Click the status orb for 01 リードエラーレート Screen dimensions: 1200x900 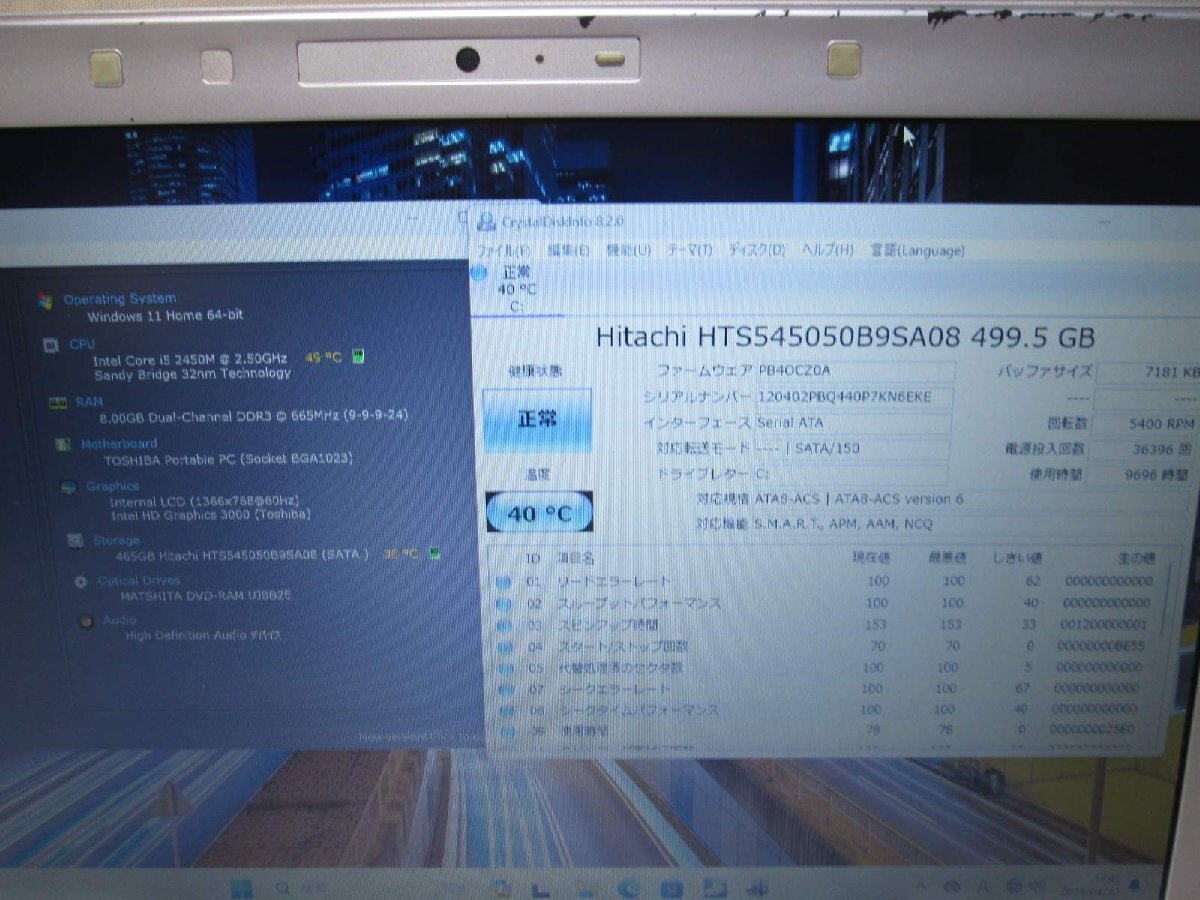[x=503, y=581]
